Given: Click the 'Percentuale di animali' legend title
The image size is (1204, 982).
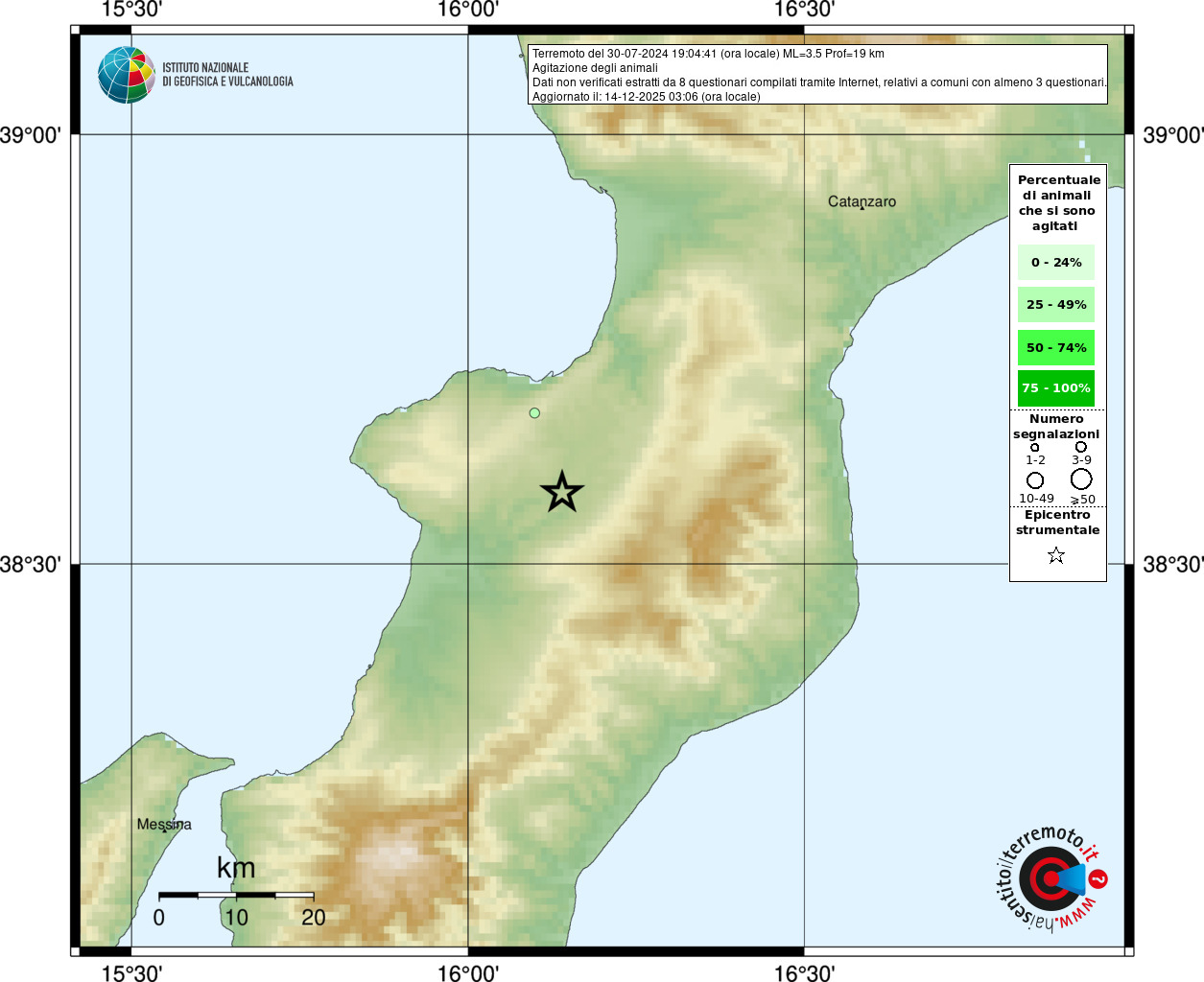Looking at the screenshot, I should [1058, 203].
